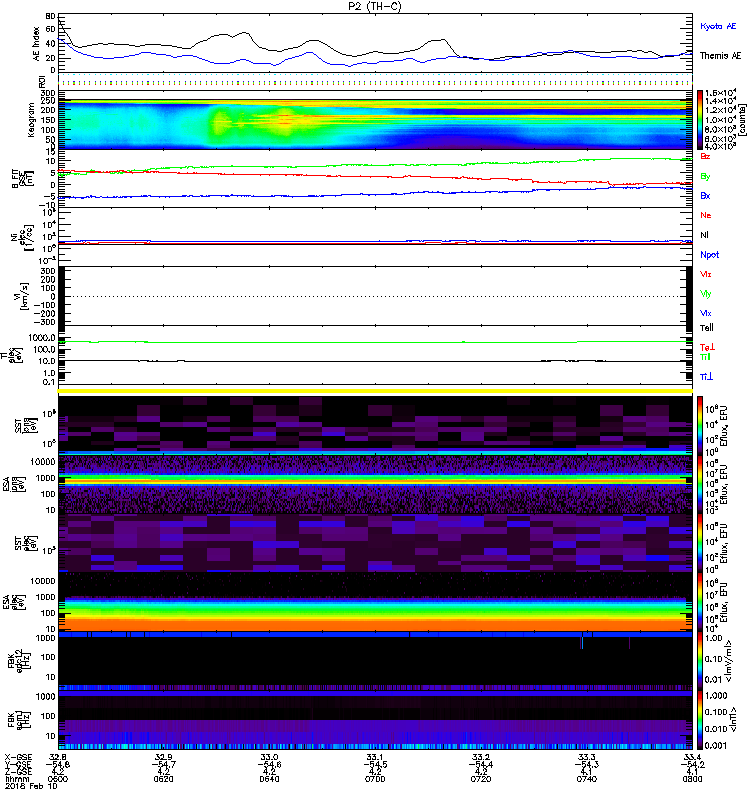Screen dimensions: 750x800
Task: Click the 'ROI' panel label
Action: pyautogui.click(x=42, y=82)
